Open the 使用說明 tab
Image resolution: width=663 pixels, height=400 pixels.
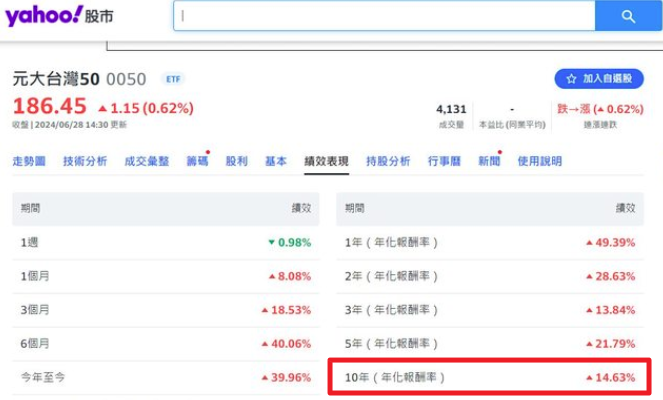coord(540,161)
